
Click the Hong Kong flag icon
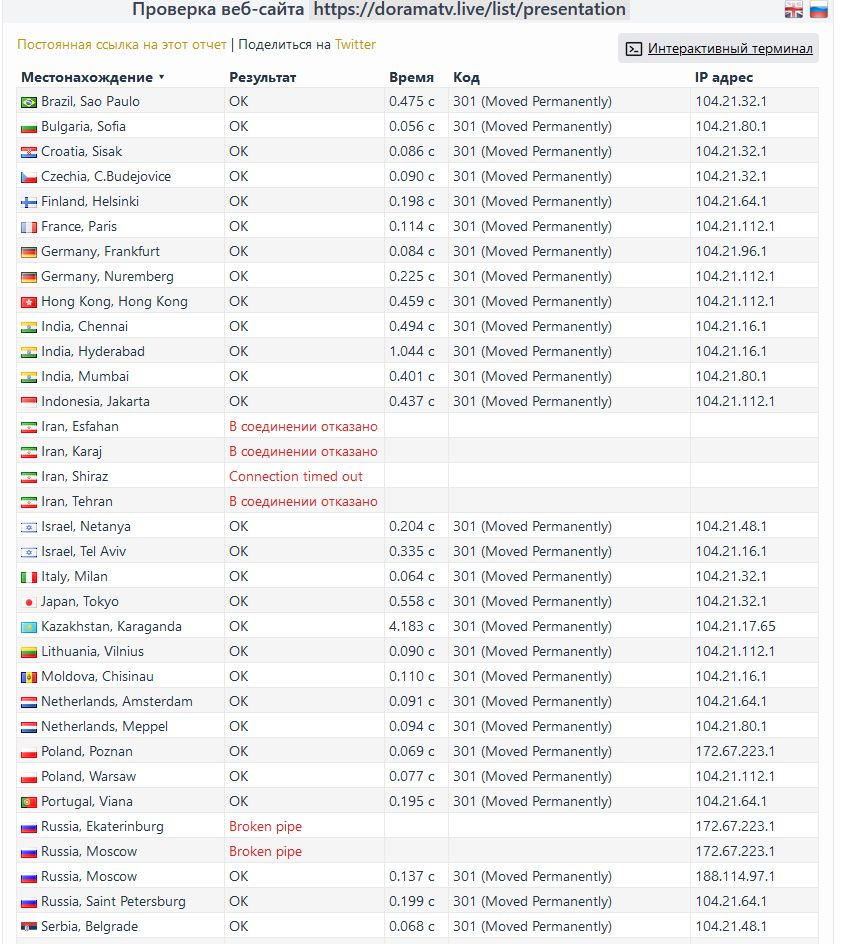tap(29, 302)
